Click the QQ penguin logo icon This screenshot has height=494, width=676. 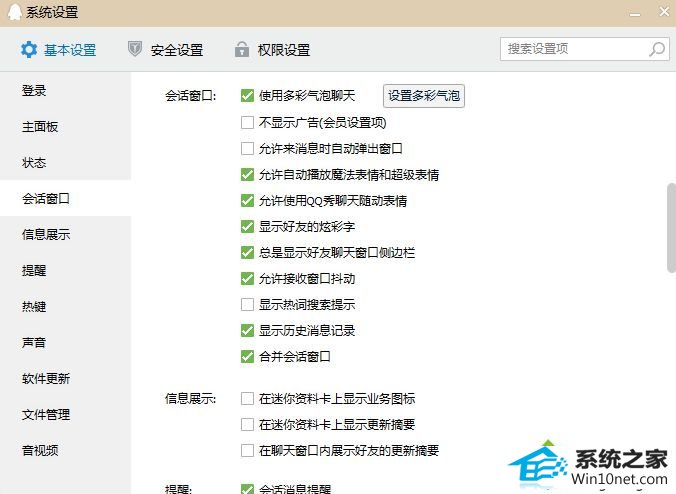coord(14,12)
